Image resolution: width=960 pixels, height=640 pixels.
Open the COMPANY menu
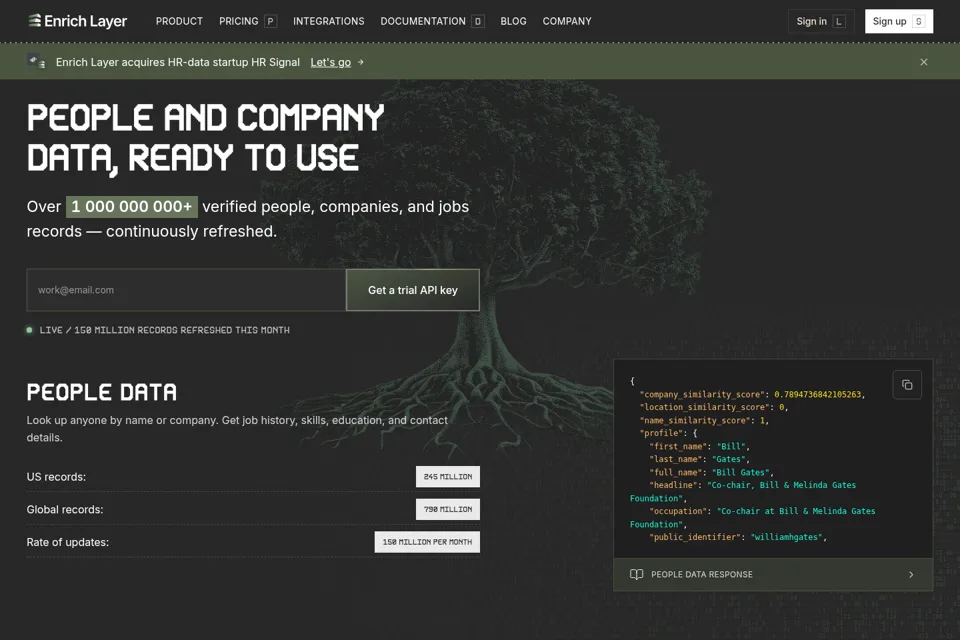(567, 21)
